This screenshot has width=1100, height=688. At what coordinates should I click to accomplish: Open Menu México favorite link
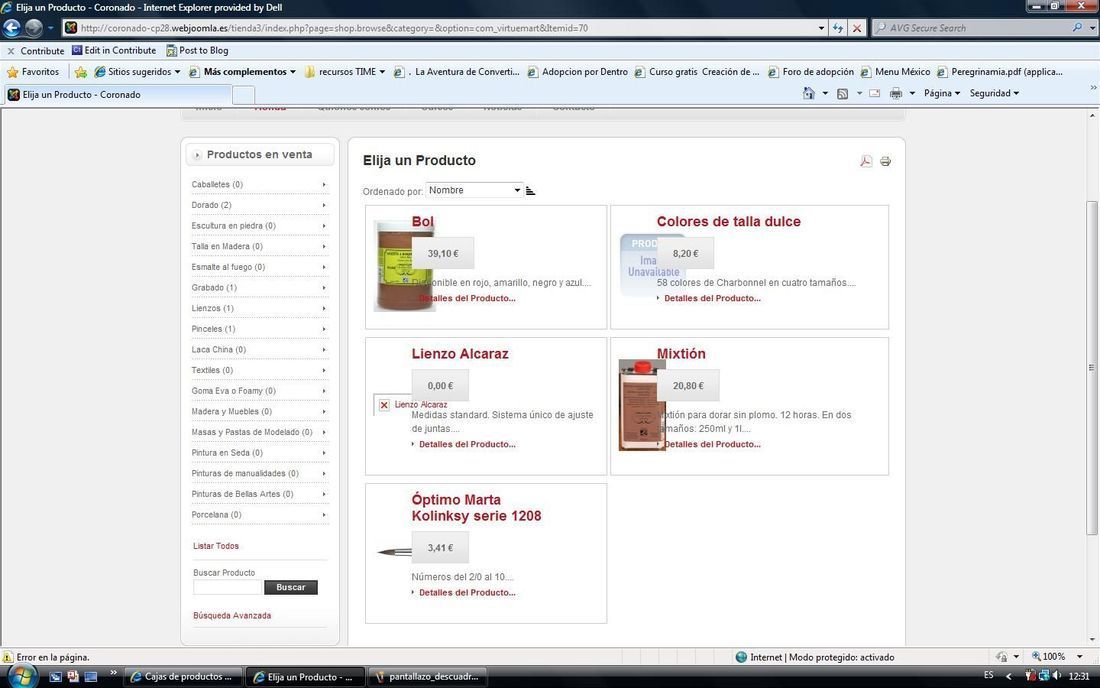[x=895, y=72]
